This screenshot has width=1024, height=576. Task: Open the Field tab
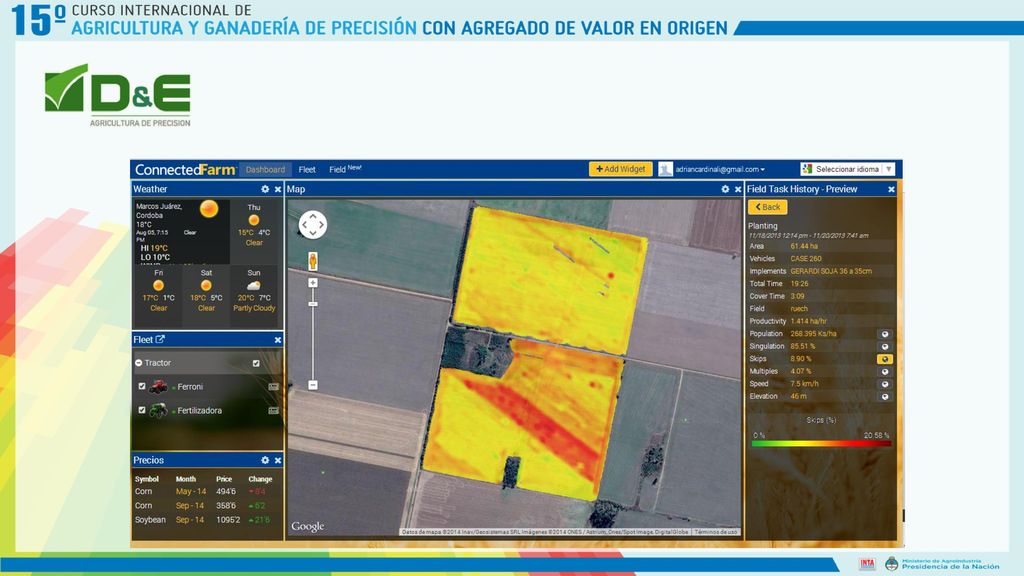click(345, 168)
